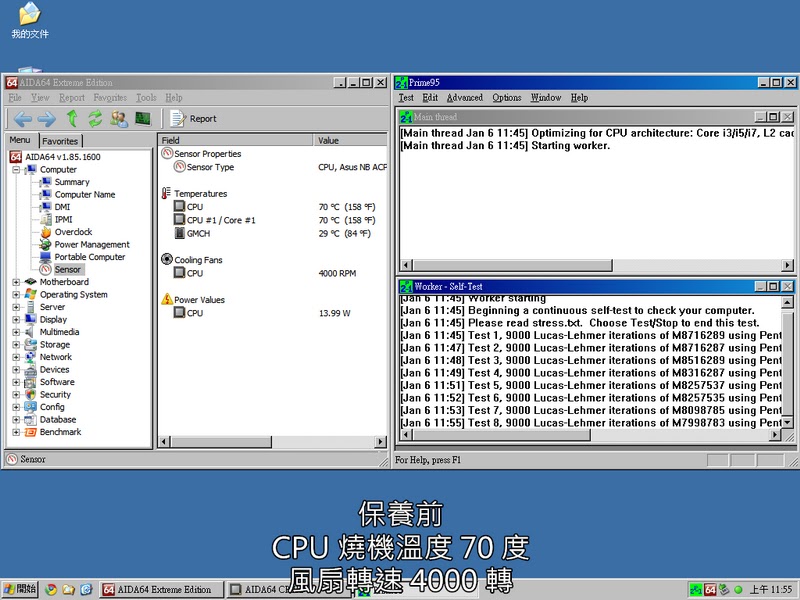This screenshot has height=600, width=800.
Task: Open the Favorites menu in AIDA64
Action: 110,97
